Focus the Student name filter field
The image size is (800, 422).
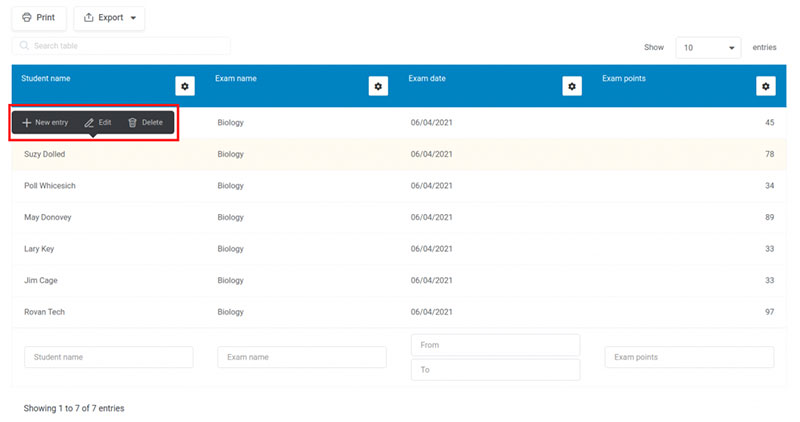(x=109, y=357)
